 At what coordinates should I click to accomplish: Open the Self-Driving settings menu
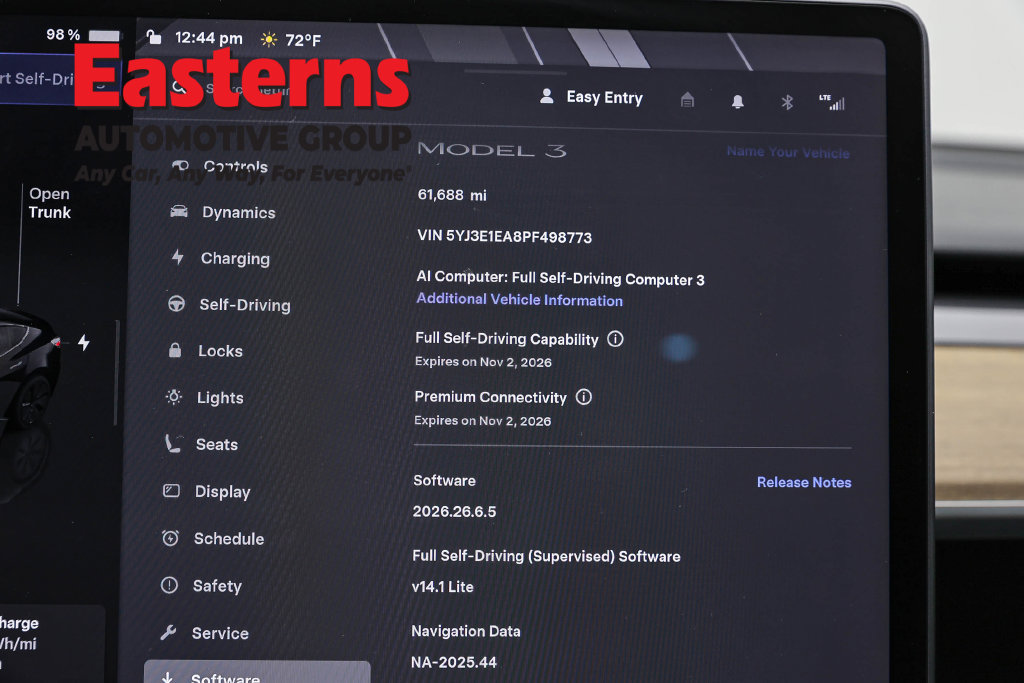point(229,305)
